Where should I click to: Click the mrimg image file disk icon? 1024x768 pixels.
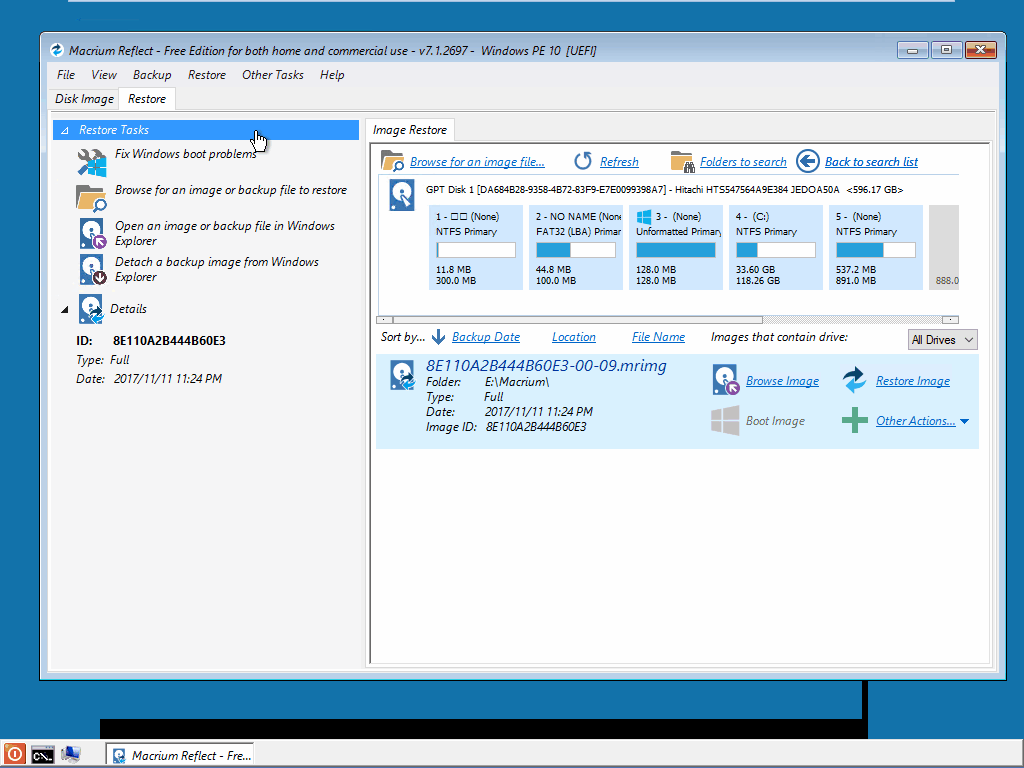(402, 376)
